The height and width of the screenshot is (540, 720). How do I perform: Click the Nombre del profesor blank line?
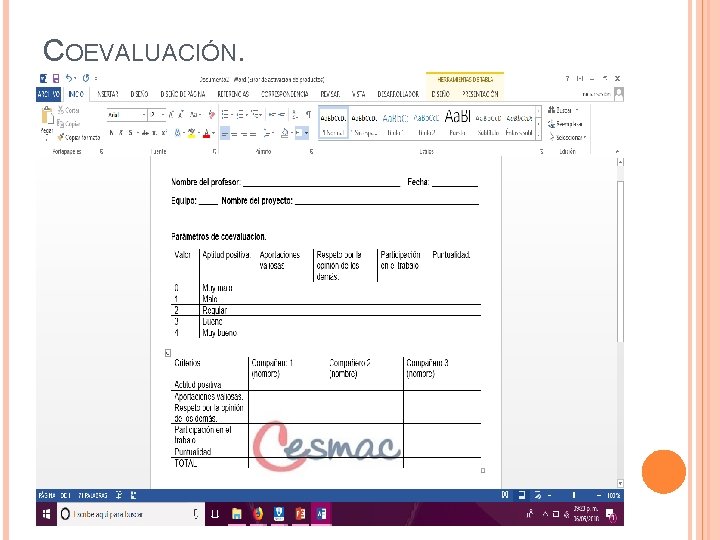321,184
